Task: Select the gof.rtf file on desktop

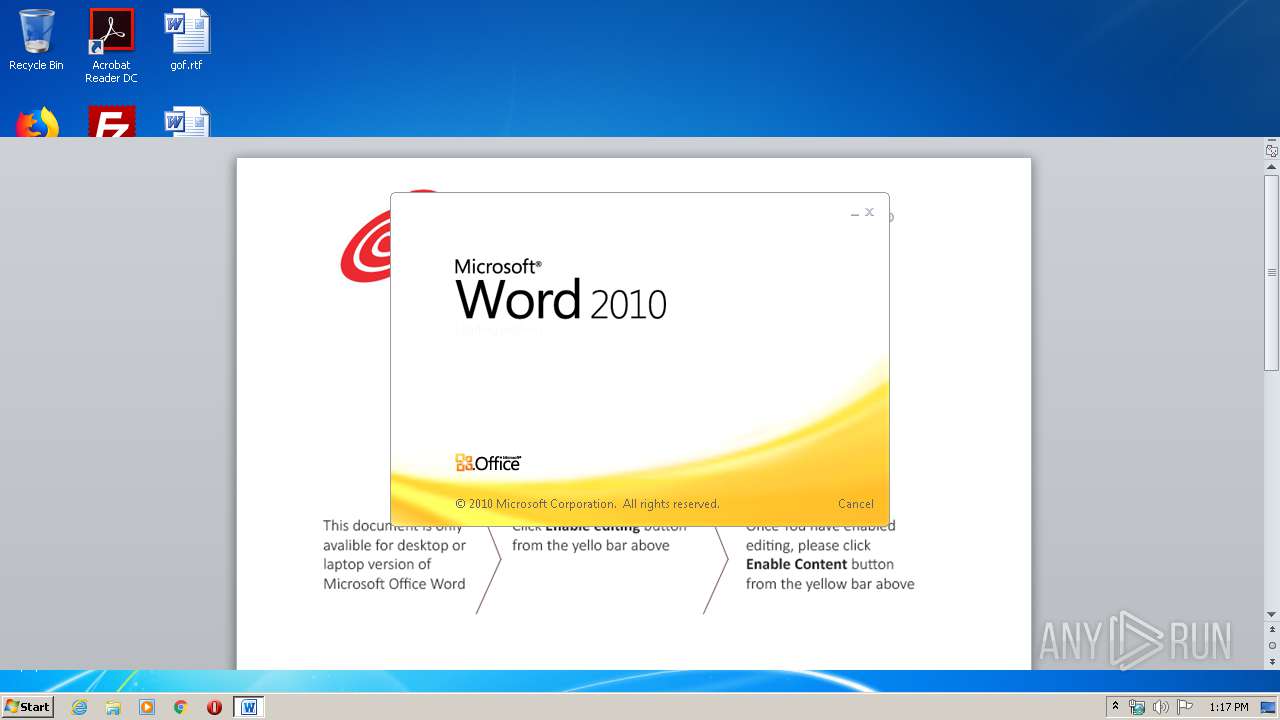Action: (186, 40)
